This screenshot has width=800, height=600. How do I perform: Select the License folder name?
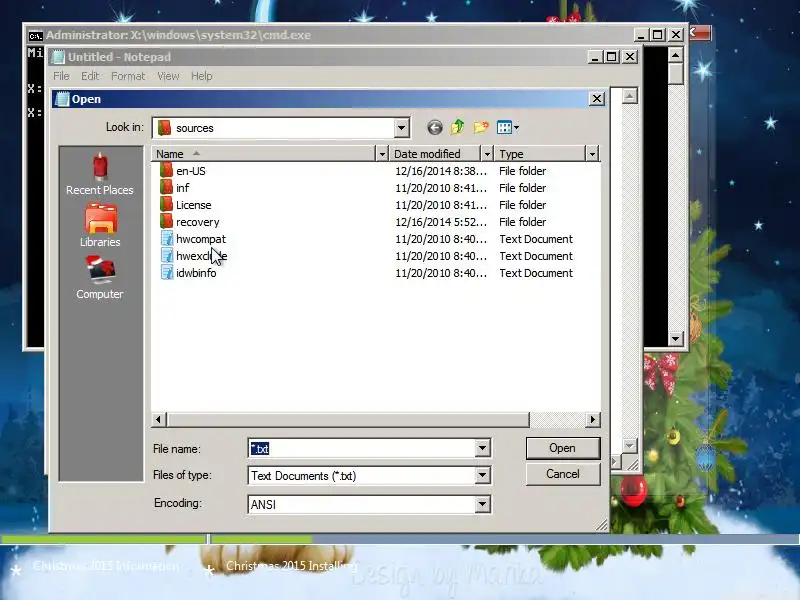point(194,205)
